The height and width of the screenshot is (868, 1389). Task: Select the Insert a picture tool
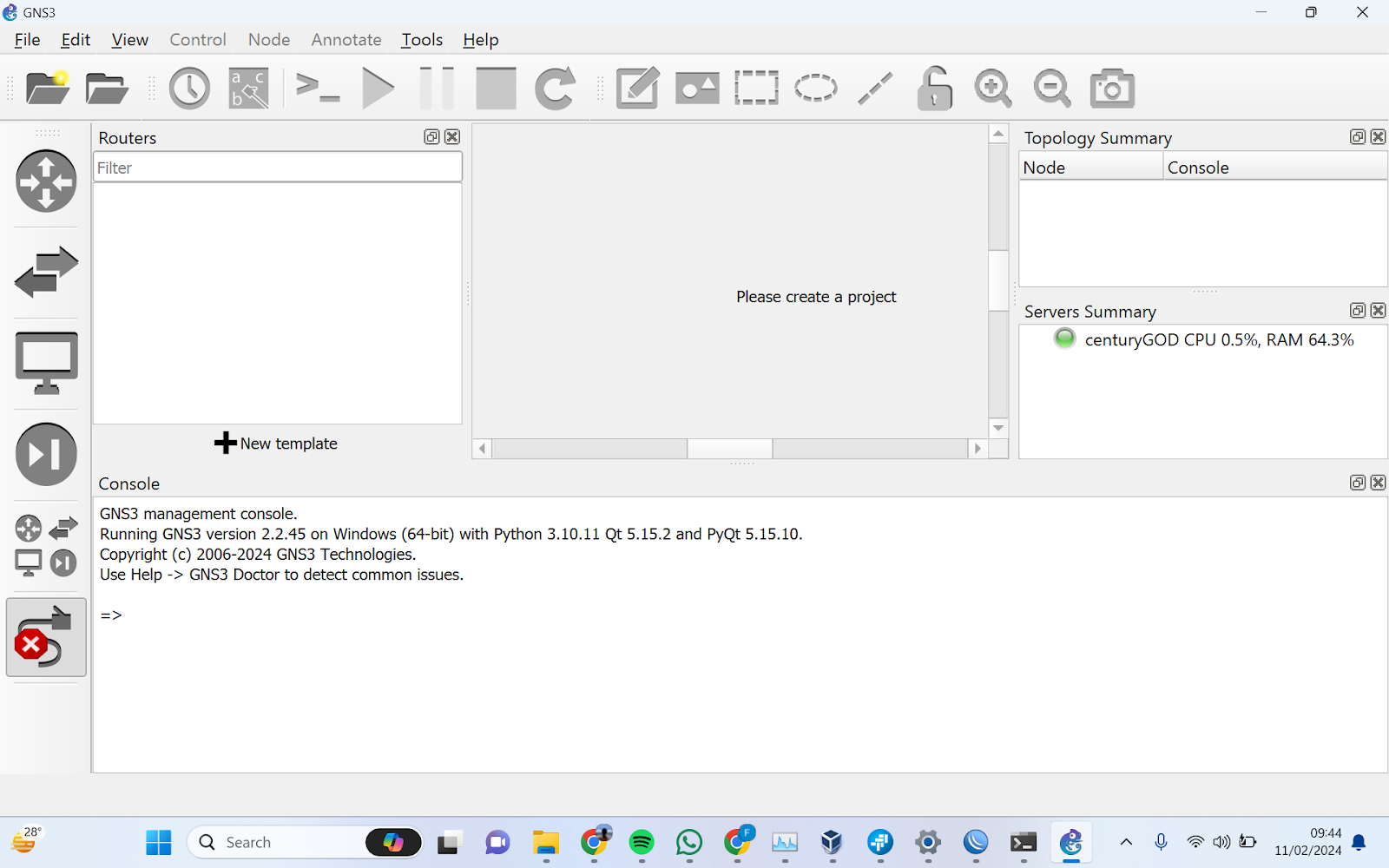[x=697, y=88]
